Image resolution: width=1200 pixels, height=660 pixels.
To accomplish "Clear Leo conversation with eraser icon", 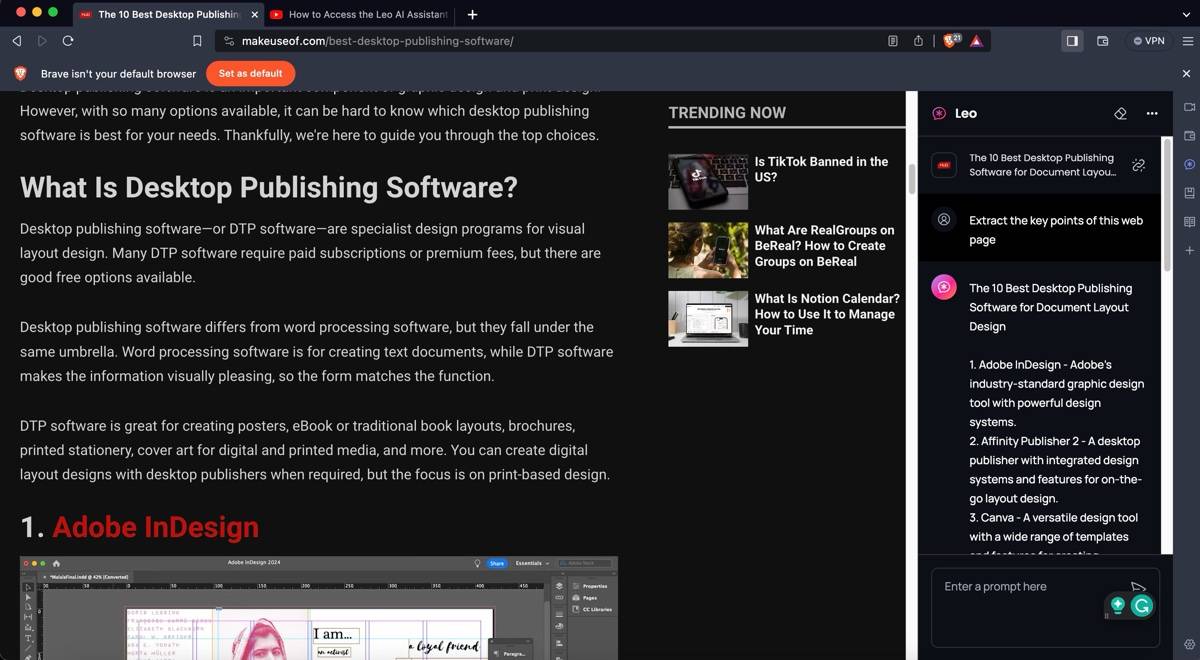I will [1120, 113].
